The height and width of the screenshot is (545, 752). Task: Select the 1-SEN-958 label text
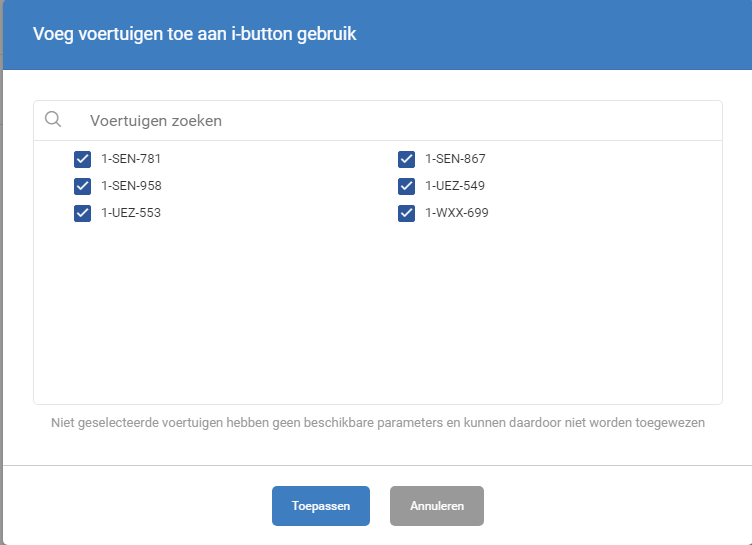(x=131, y=186)
